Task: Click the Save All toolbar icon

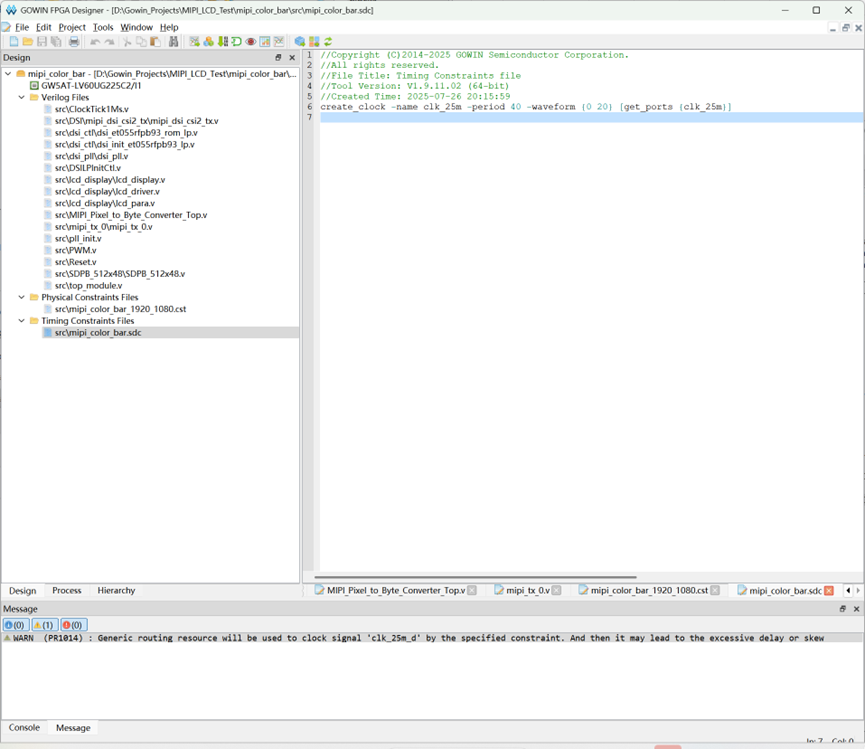Action: click(56, 41)
